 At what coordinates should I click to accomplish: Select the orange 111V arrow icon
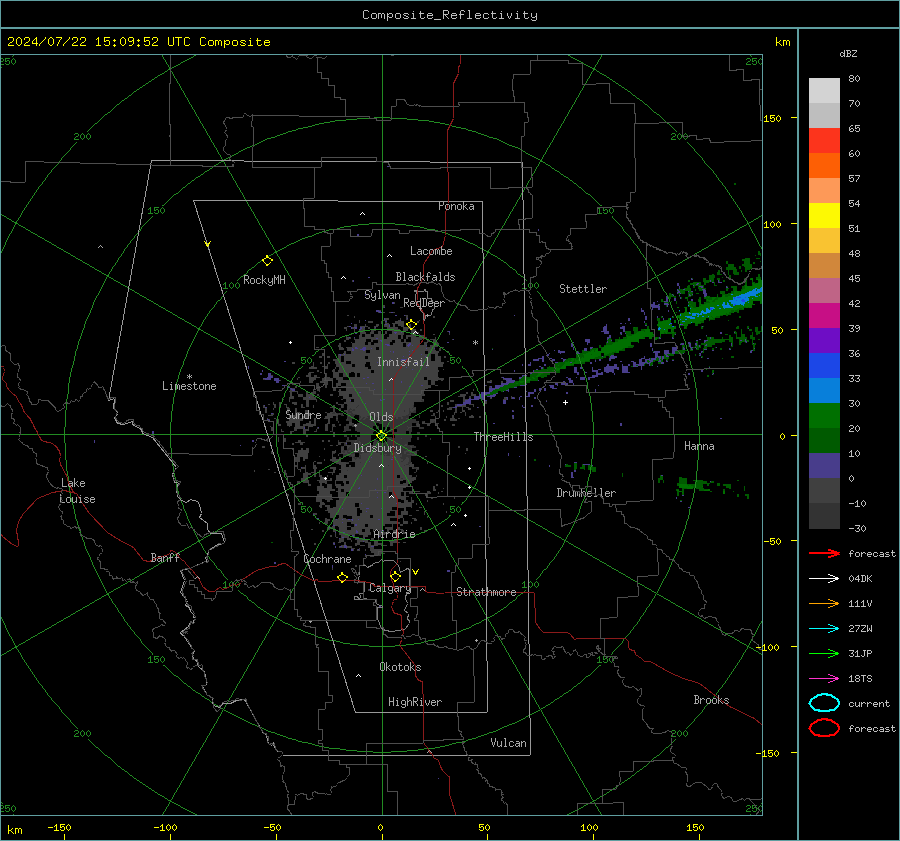coord(824,603)
